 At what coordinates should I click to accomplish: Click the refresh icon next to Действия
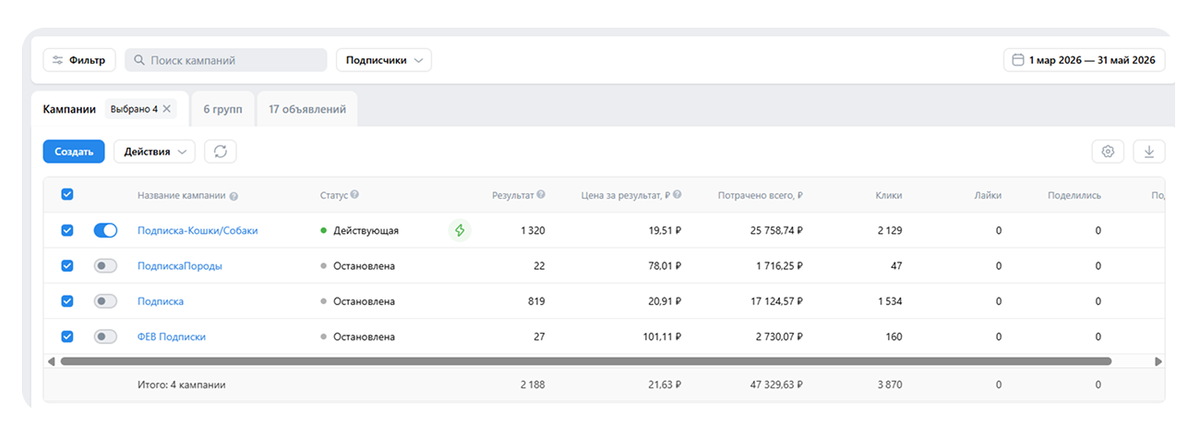[220, 151]
